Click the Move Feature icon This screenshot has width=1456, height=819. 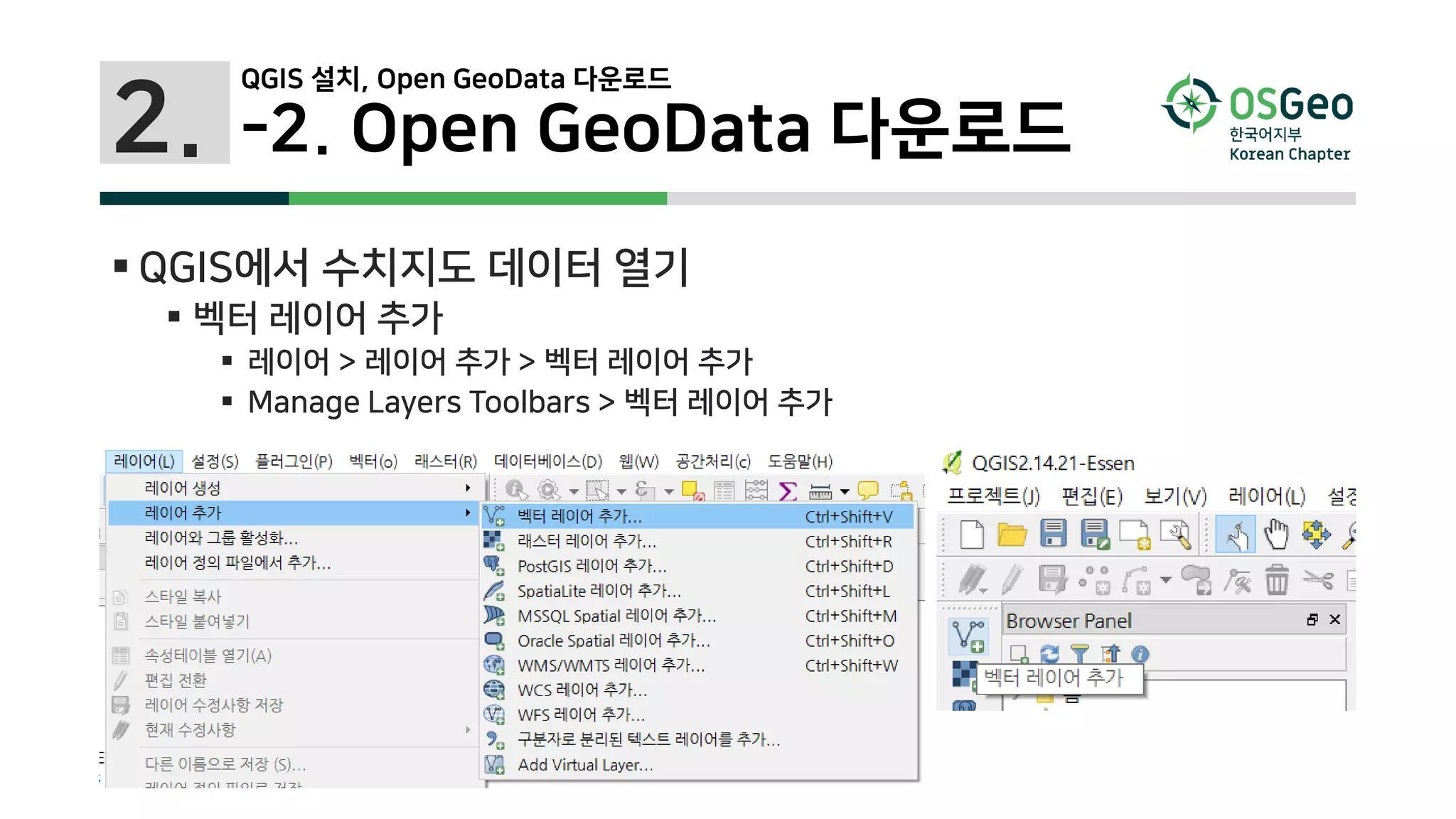tap(1197, 580)
